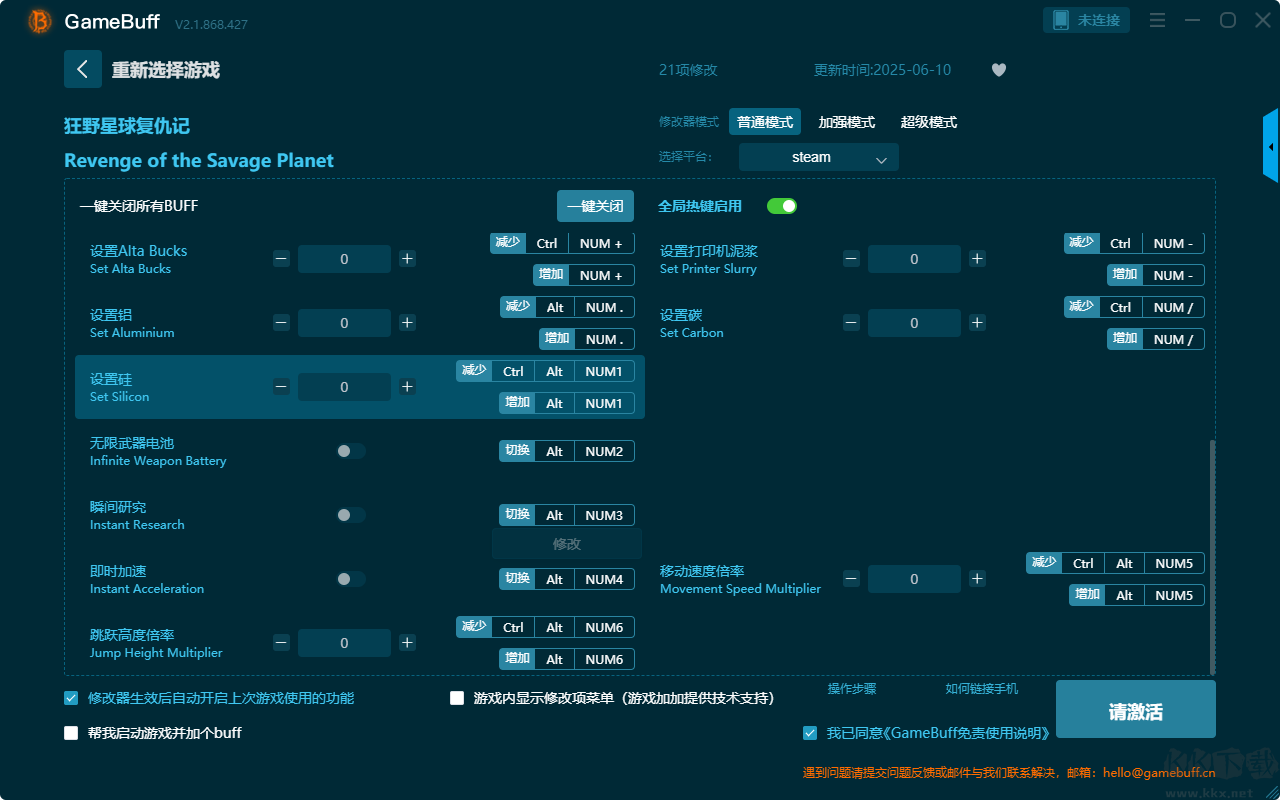Click the 修改 button under Instant Research

click(567, 544)
